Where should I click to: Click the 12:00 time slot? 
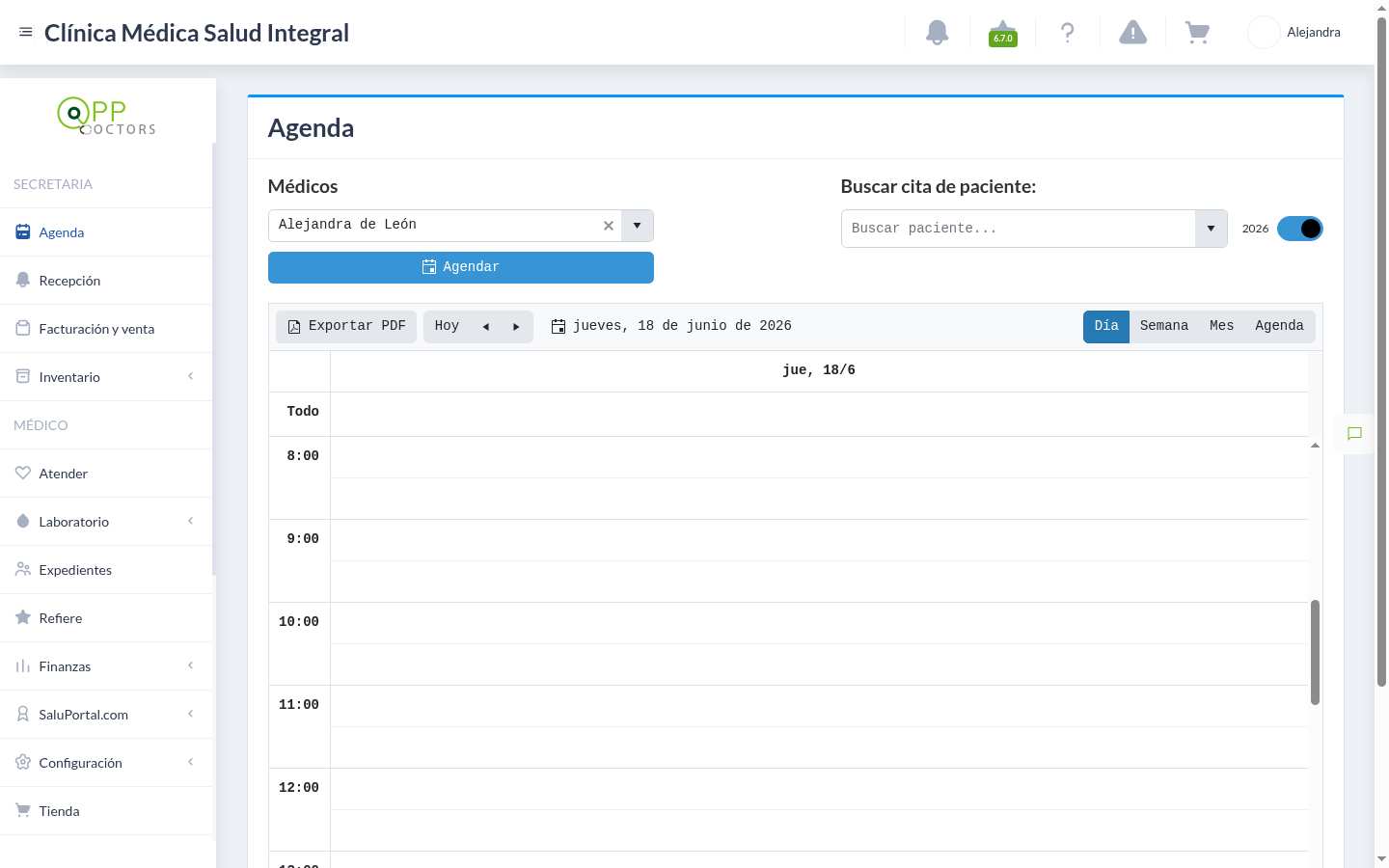point(819,789)
